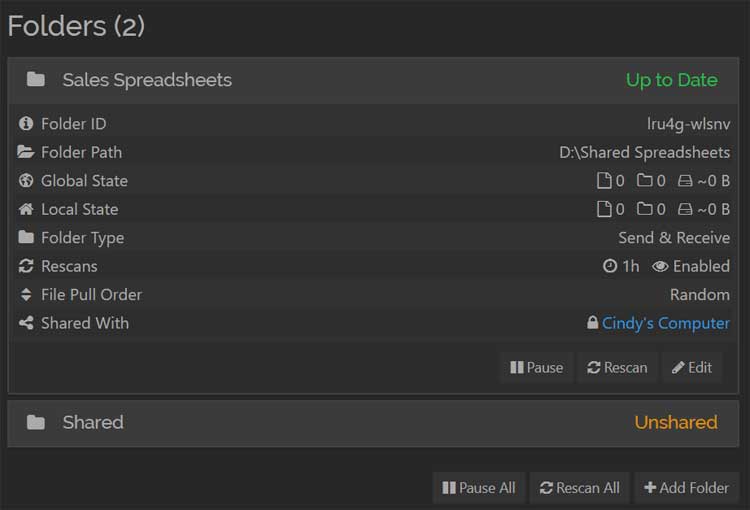This screenshot has height=510, width=750.
Task: Click the Local State ~0 B size value
Action: point(714,209)
